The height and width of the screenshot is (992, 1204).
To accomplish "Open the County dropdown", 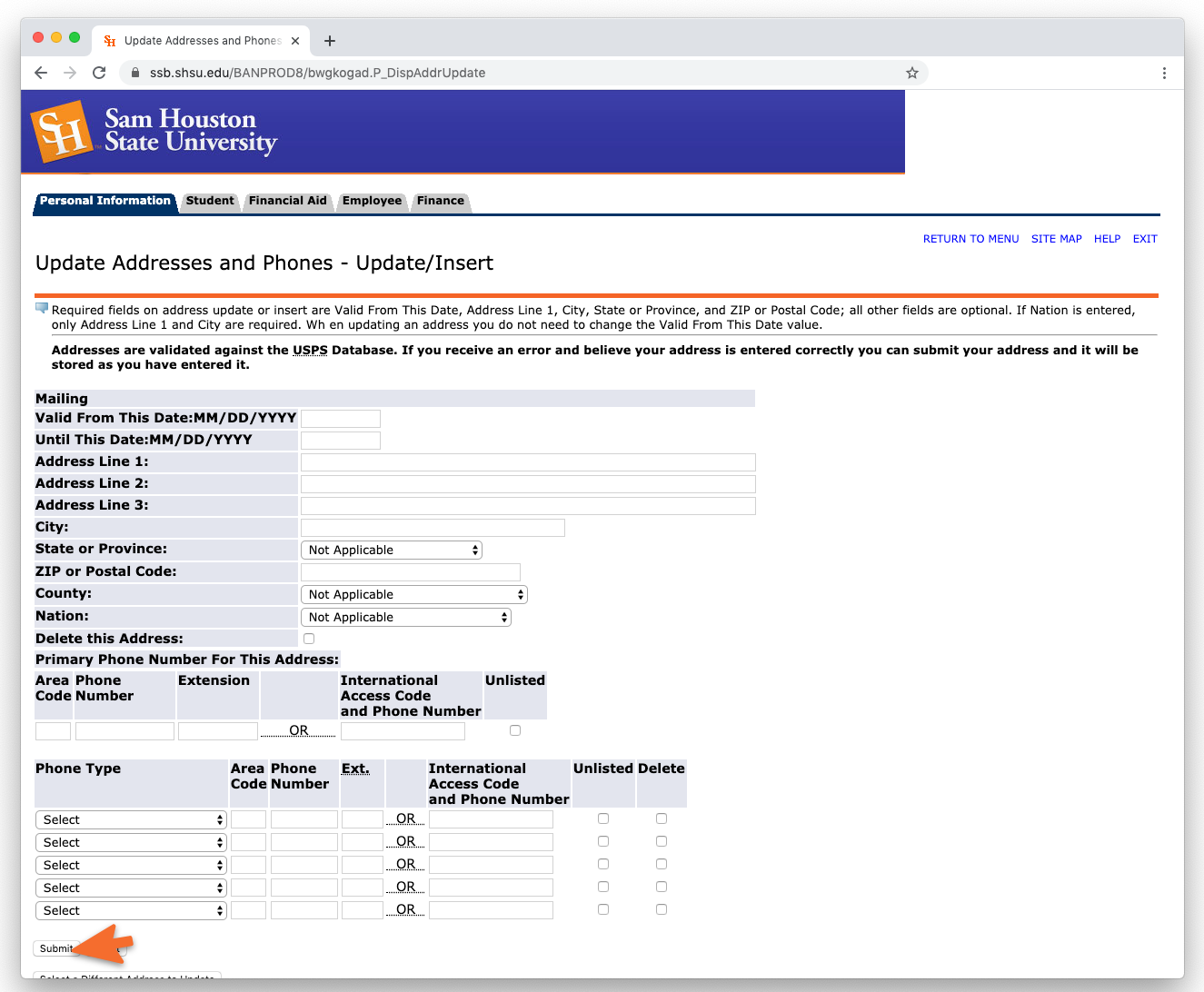I will [413, 595].
